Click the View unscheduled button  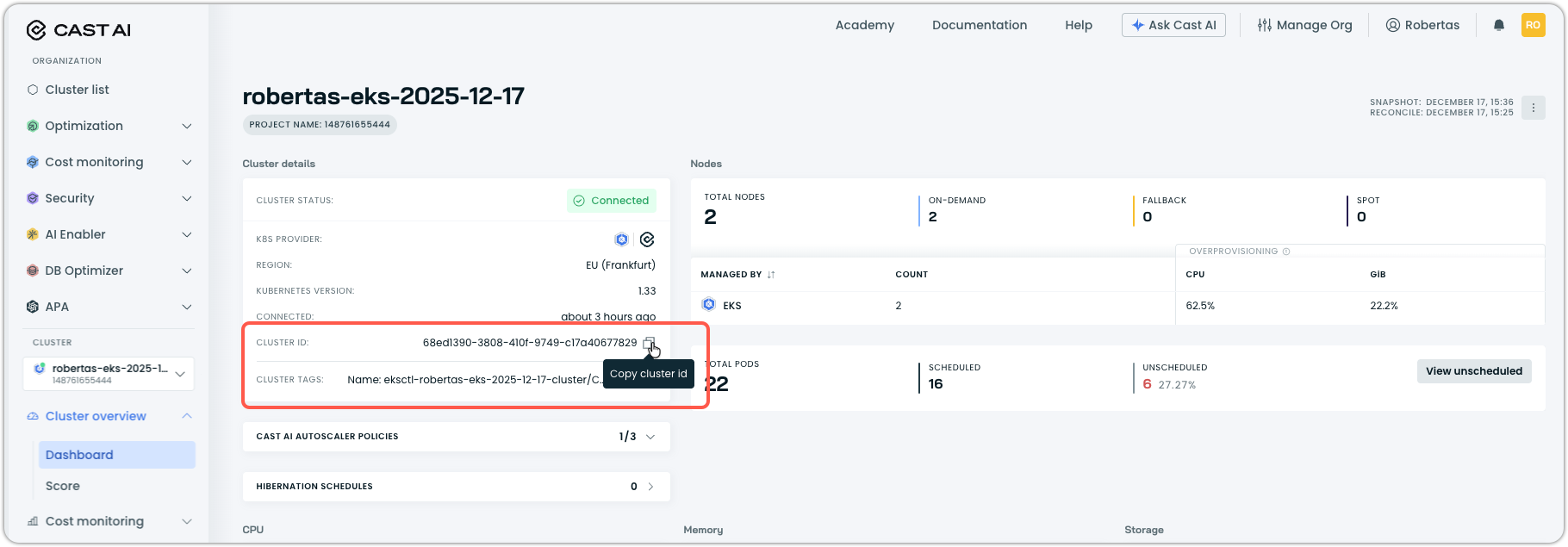point(1474,371)
